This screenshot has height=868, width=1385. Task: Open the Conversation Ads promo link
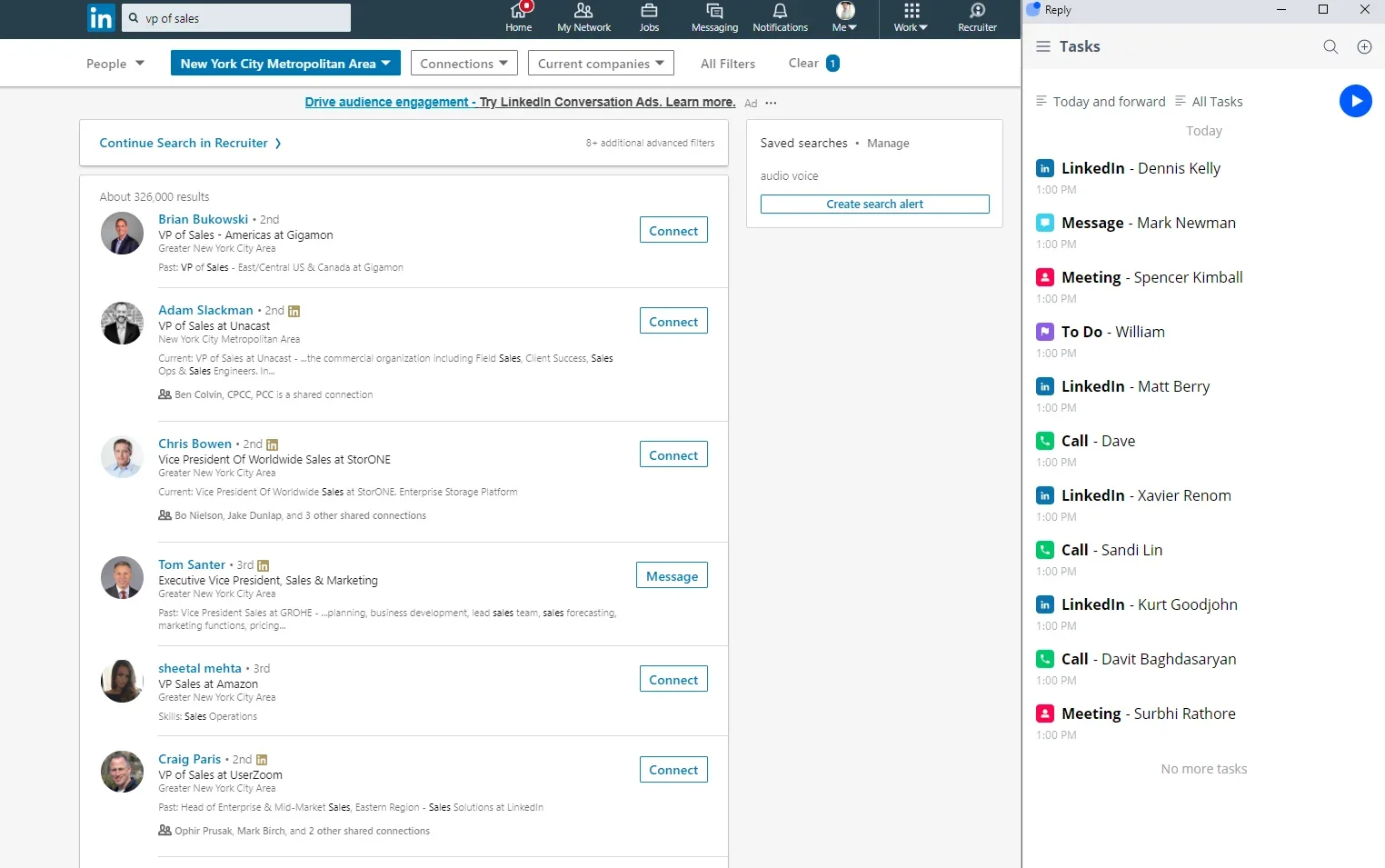tap(520, 102)
